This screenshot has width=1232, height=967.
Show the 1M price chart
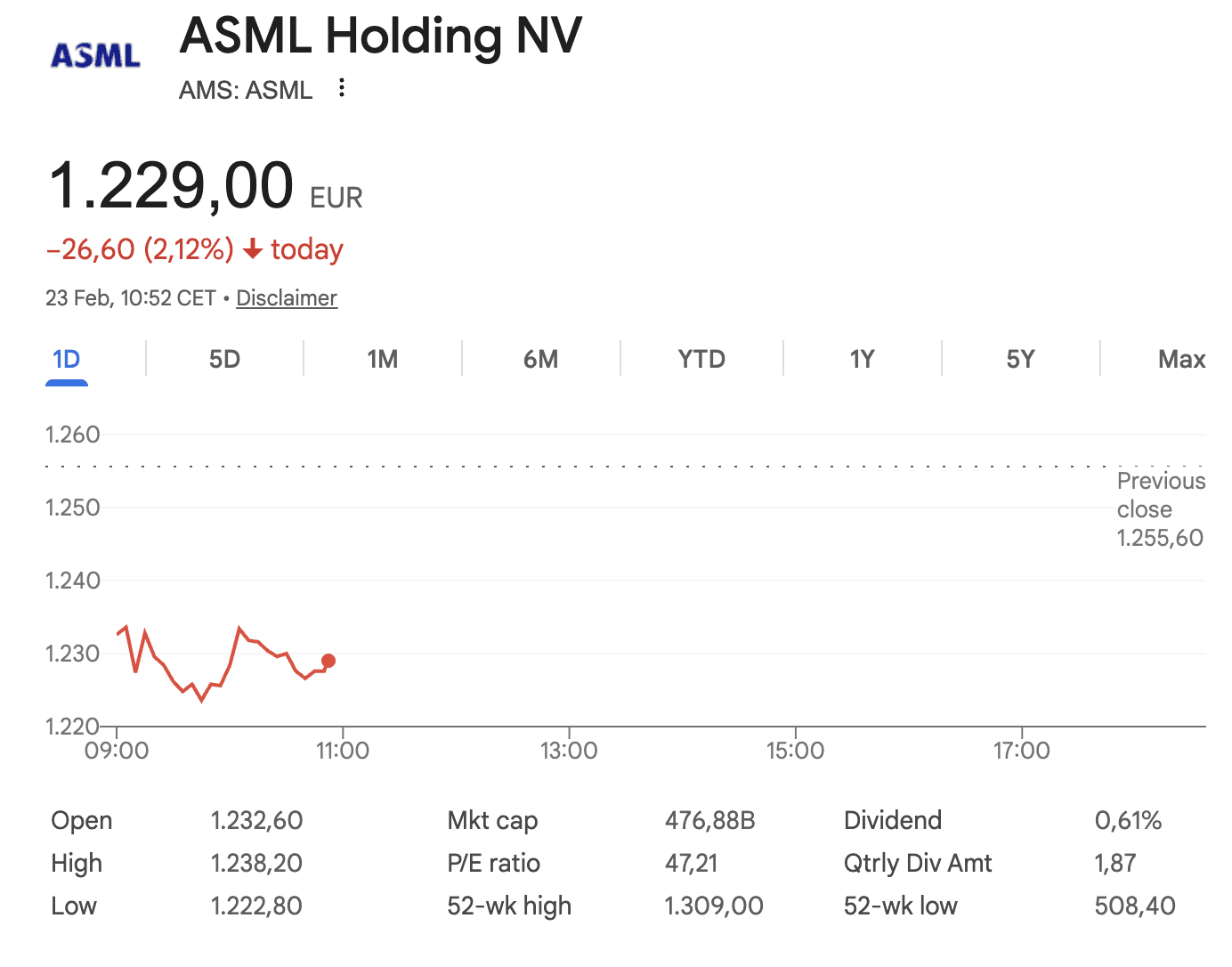coord(383,360)
